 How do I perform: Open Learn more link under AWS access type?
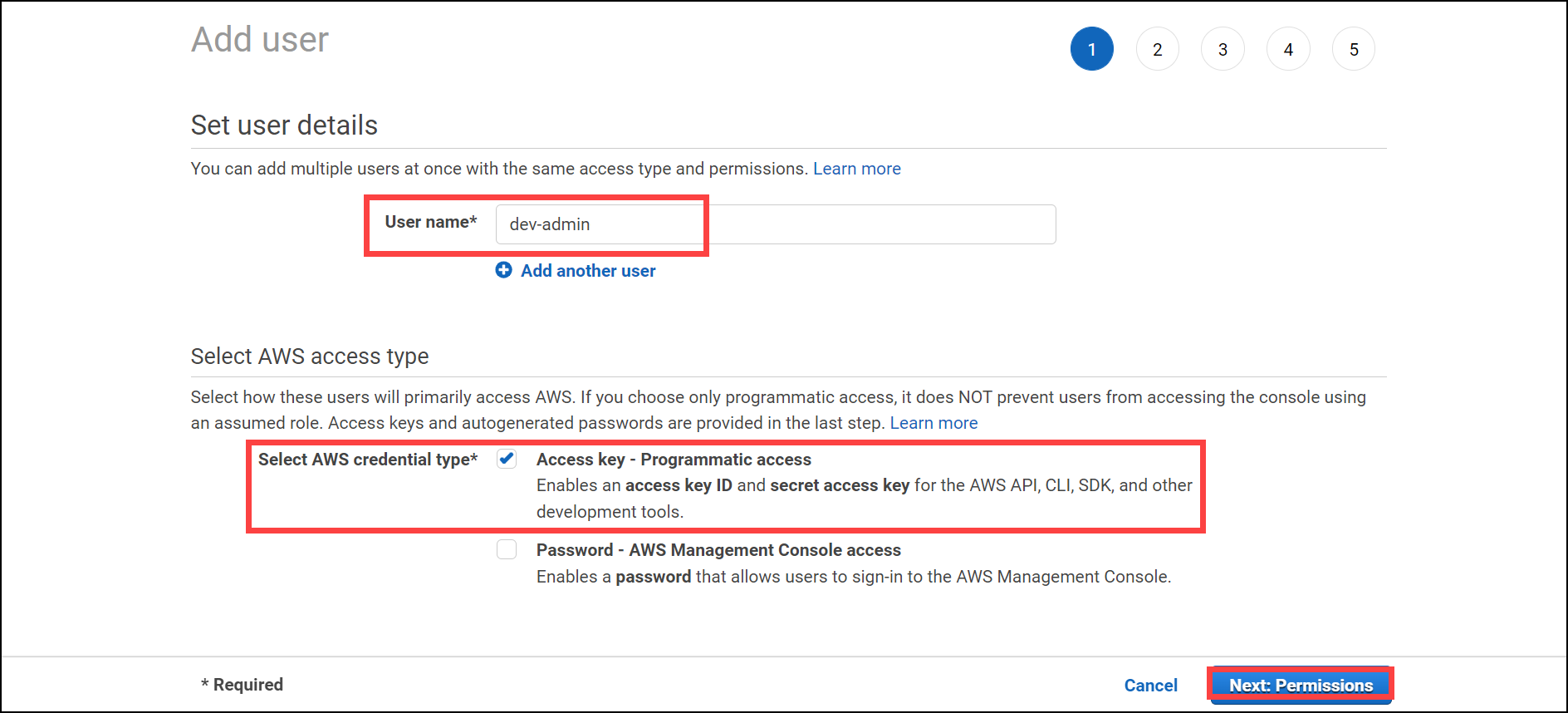click(933, 423)
